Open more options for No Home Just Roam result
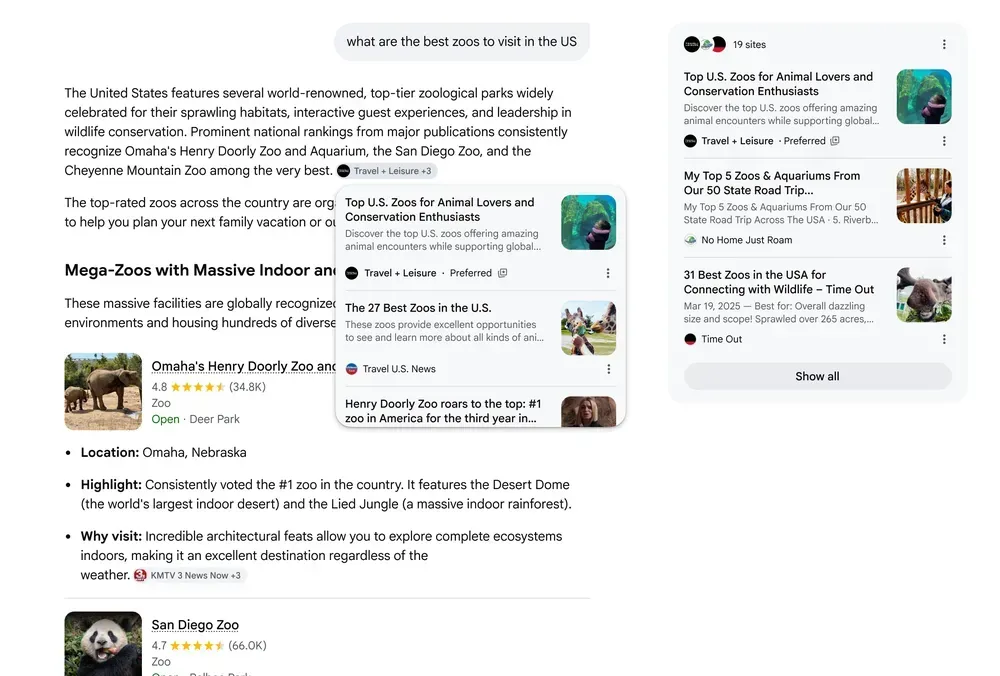 [944, 240]
